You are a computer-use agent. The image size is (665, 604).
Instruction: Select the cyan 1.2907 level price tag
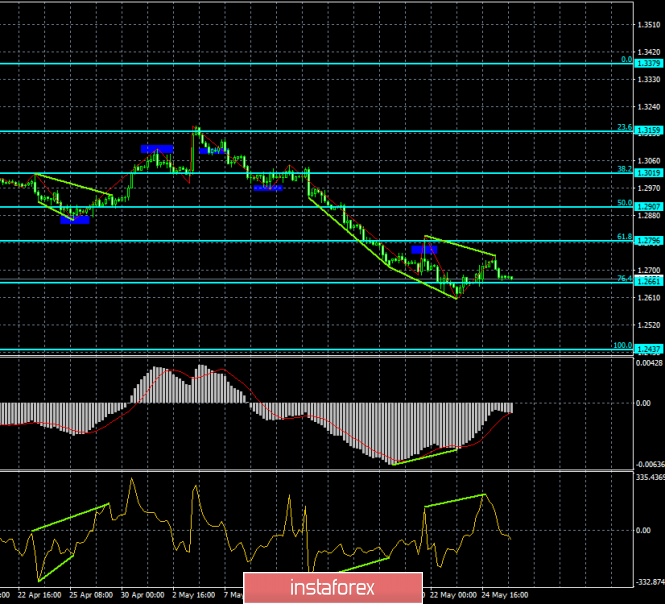click(649, 207)
